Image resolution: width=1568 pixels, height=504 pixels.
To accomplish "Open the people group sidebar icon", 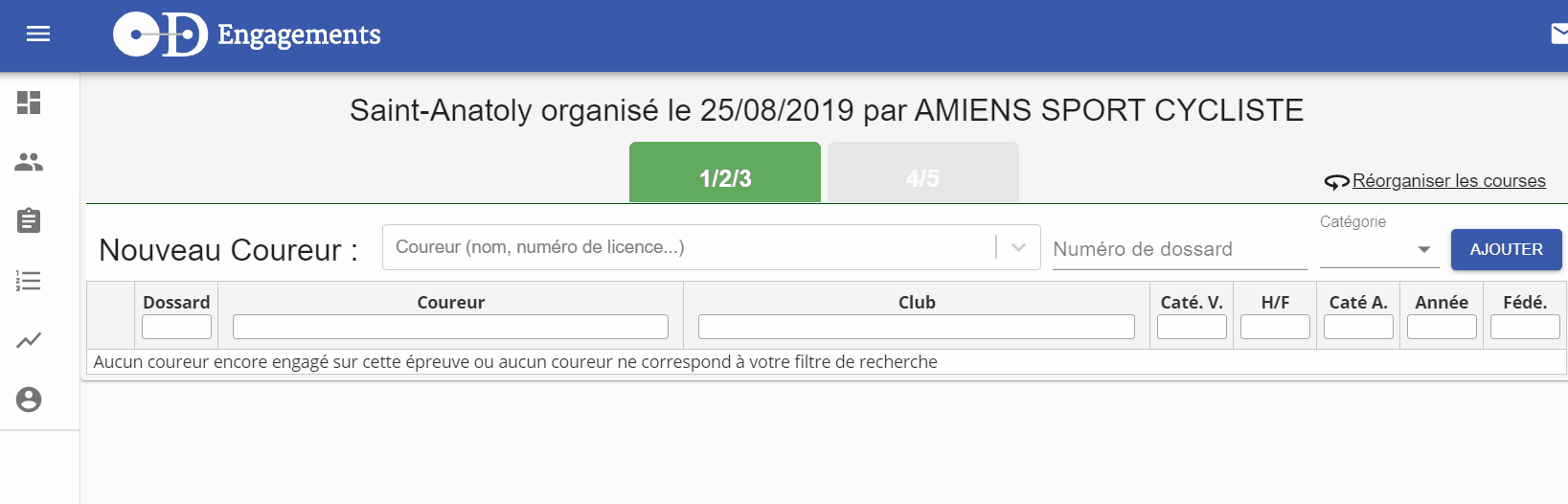I will 29,162.
